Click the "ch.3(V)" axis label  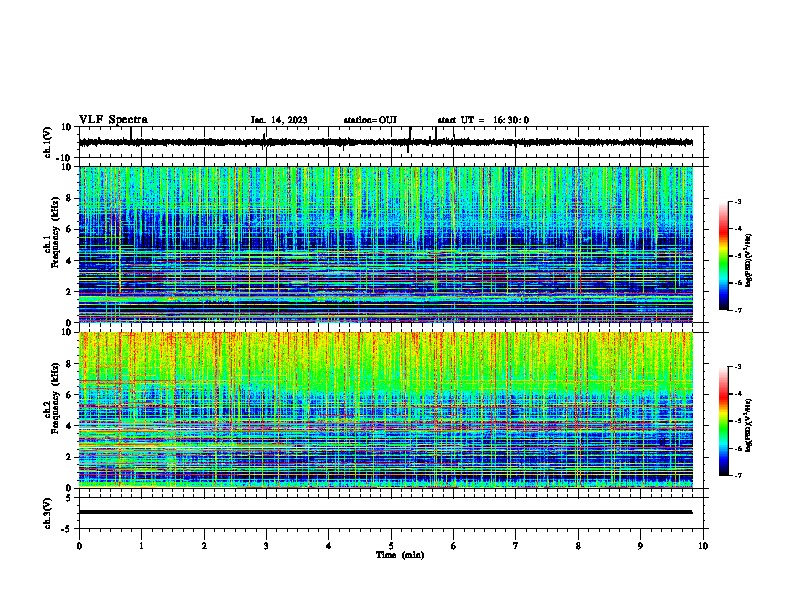tap(48, 513)
